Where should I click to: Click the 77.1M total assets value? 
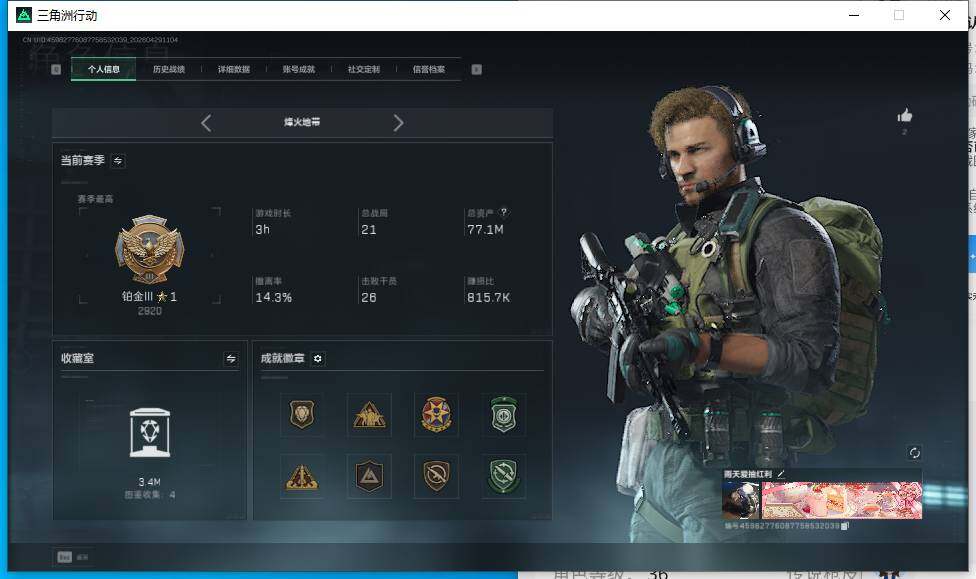(x=486, y=230)
